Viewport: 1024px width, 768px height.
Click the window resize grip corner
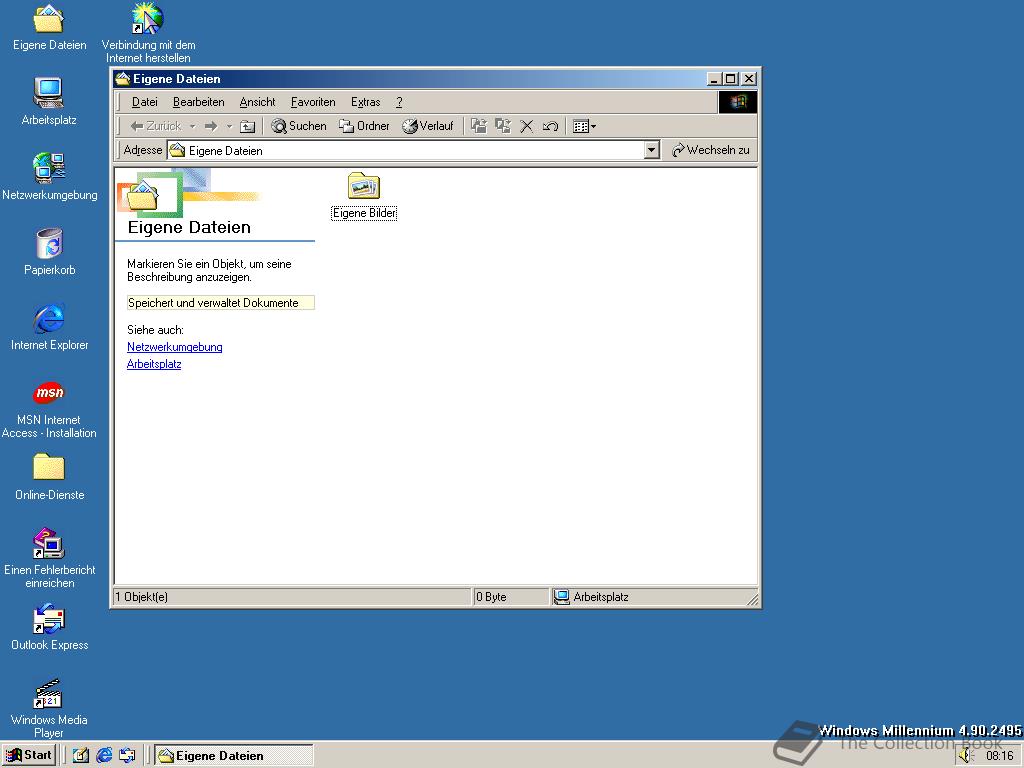tap(752, 599)
